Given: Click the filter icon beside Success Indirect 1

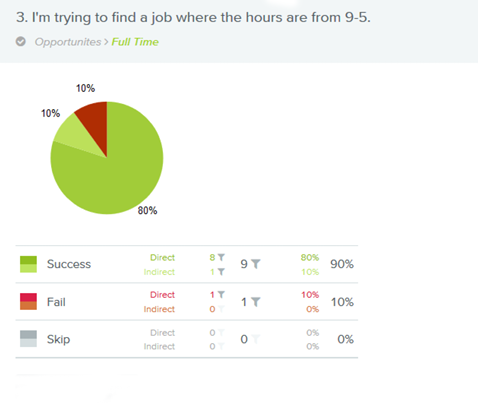Looking at the screenshot, I should 221,272.
